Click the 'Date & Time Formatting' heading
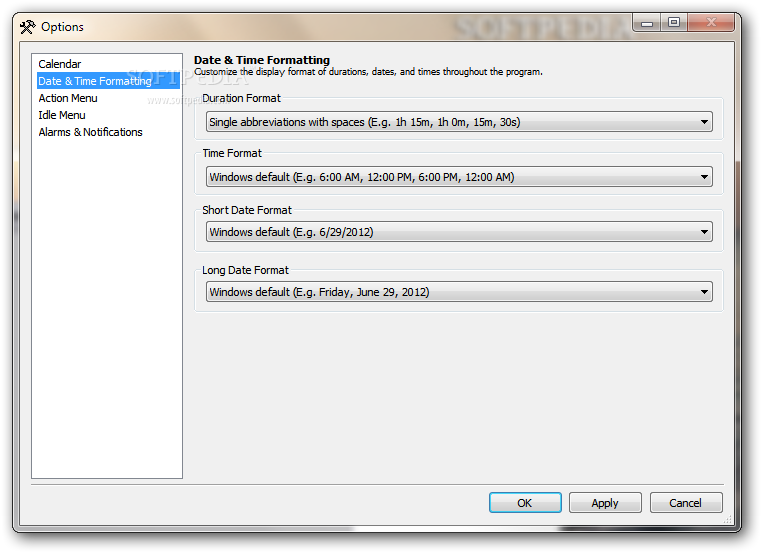762x553 pixels. click(x=261, y=60)
